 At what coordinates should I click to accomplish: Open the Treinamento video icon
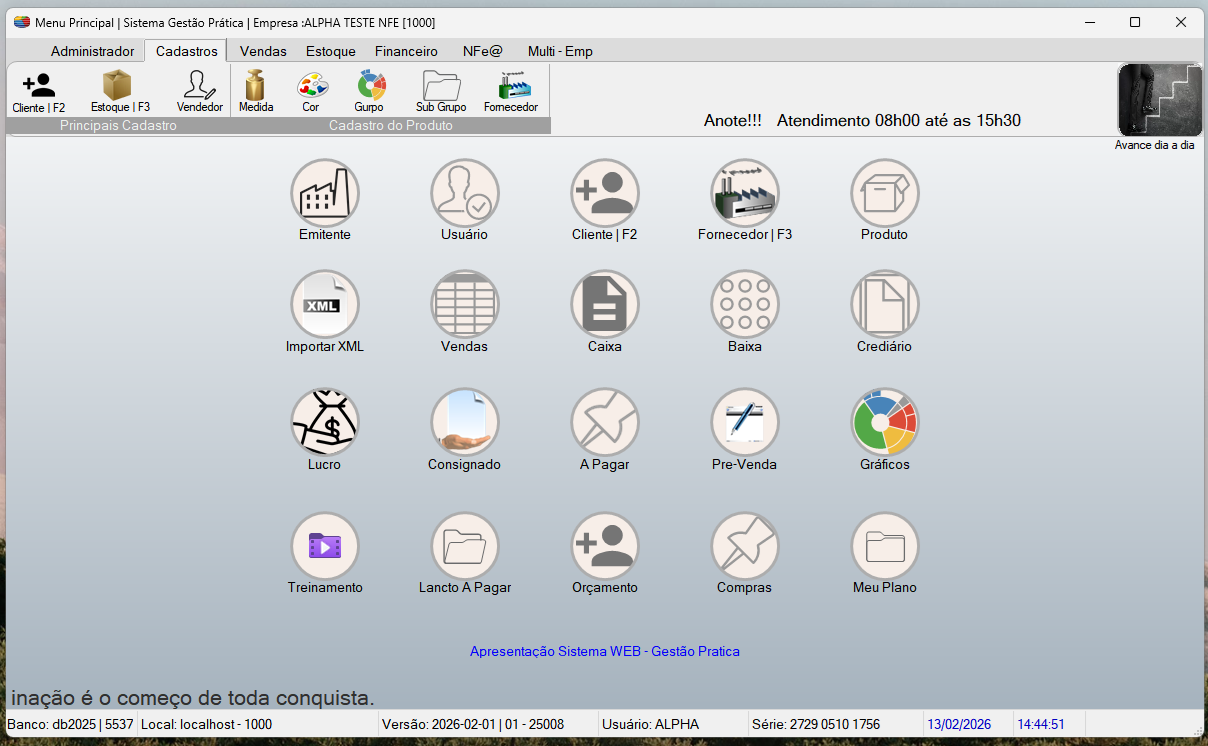pyautogui.click(x=325, y=546)
